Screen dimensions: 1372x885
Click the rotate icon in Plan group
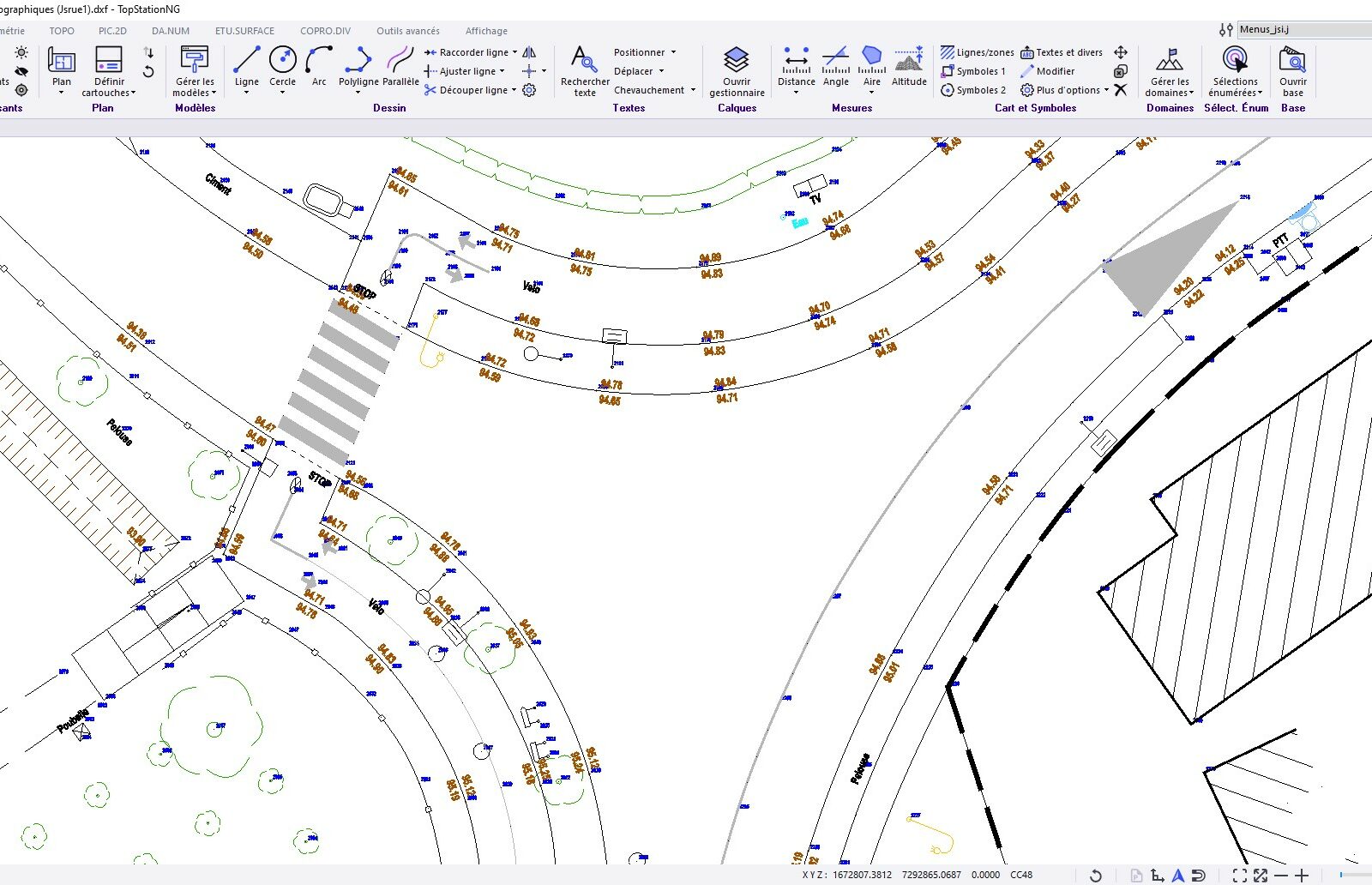[148, 71]
